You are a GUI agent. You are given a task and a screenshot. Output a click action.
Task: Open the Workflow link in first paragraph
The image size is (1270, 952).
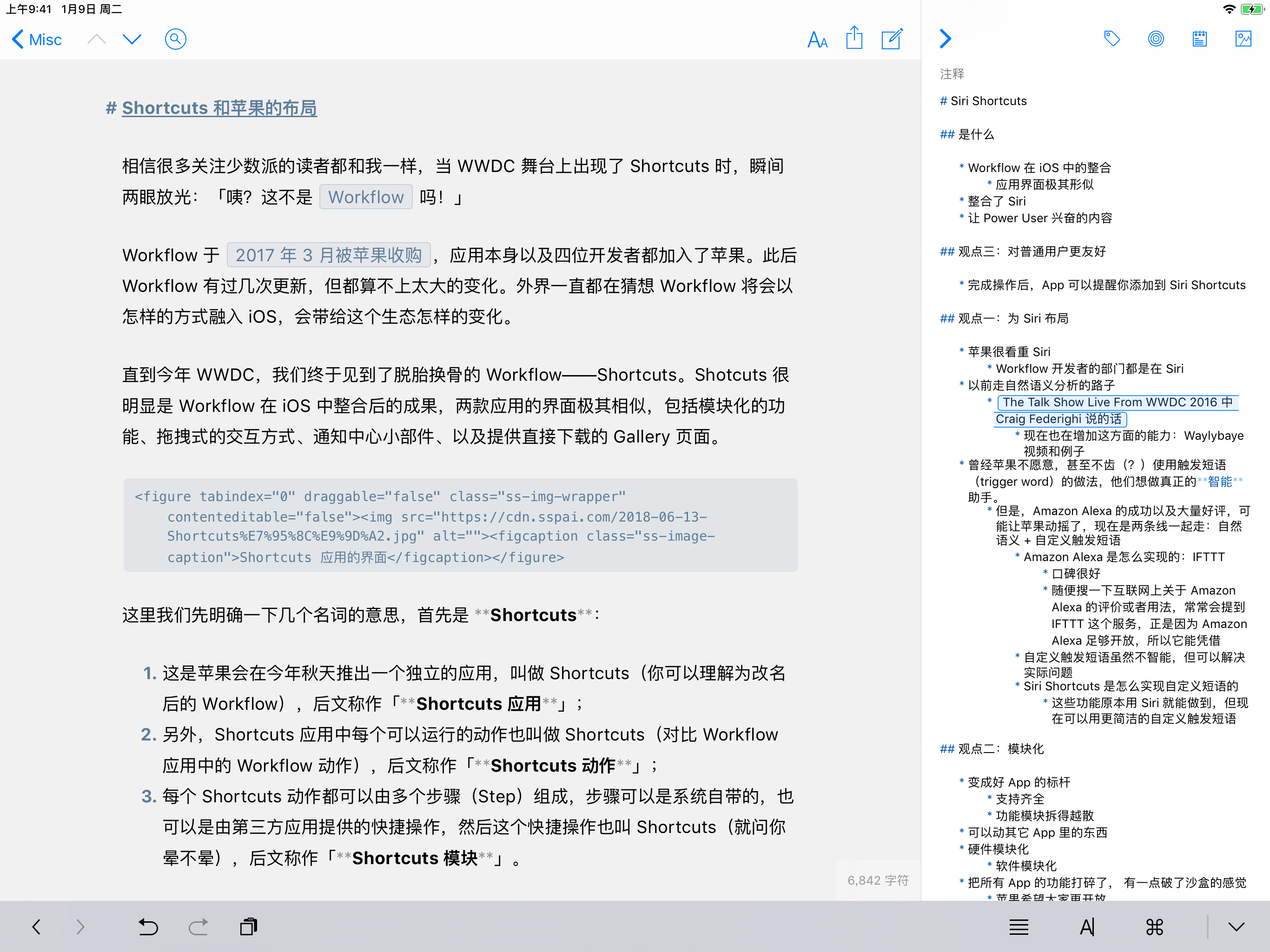pos(366,197)
